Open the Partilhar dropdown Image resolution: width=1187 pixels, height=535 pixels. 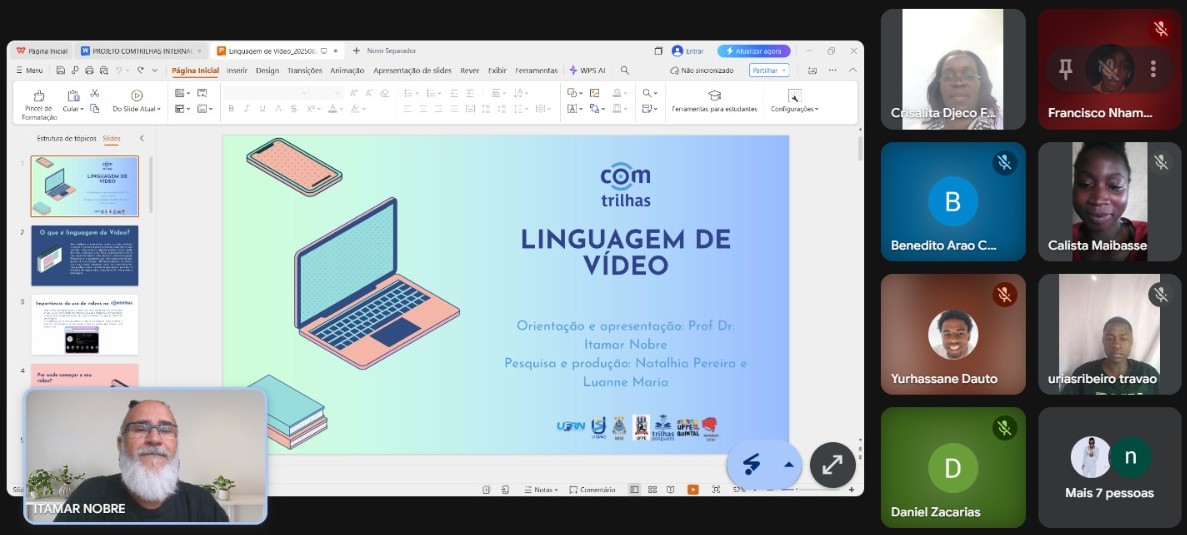tap(769, 71)
